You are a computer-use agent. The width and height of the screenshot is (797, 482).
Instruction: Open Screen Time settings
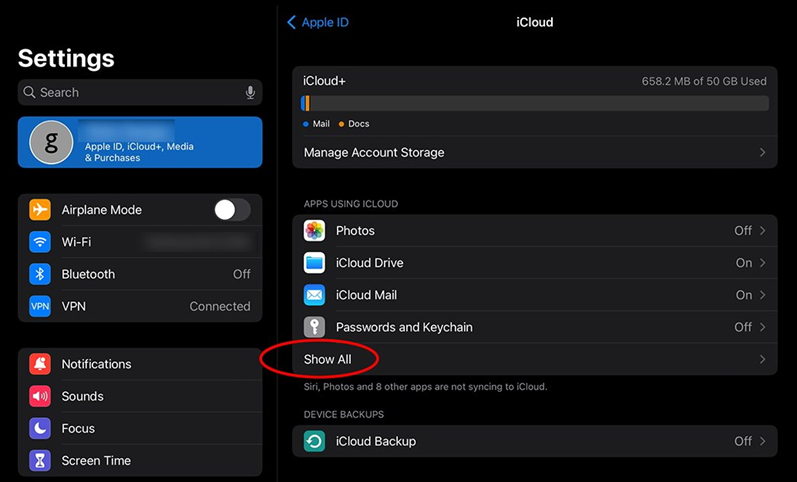pyautogui.click(x=140, y=460)
